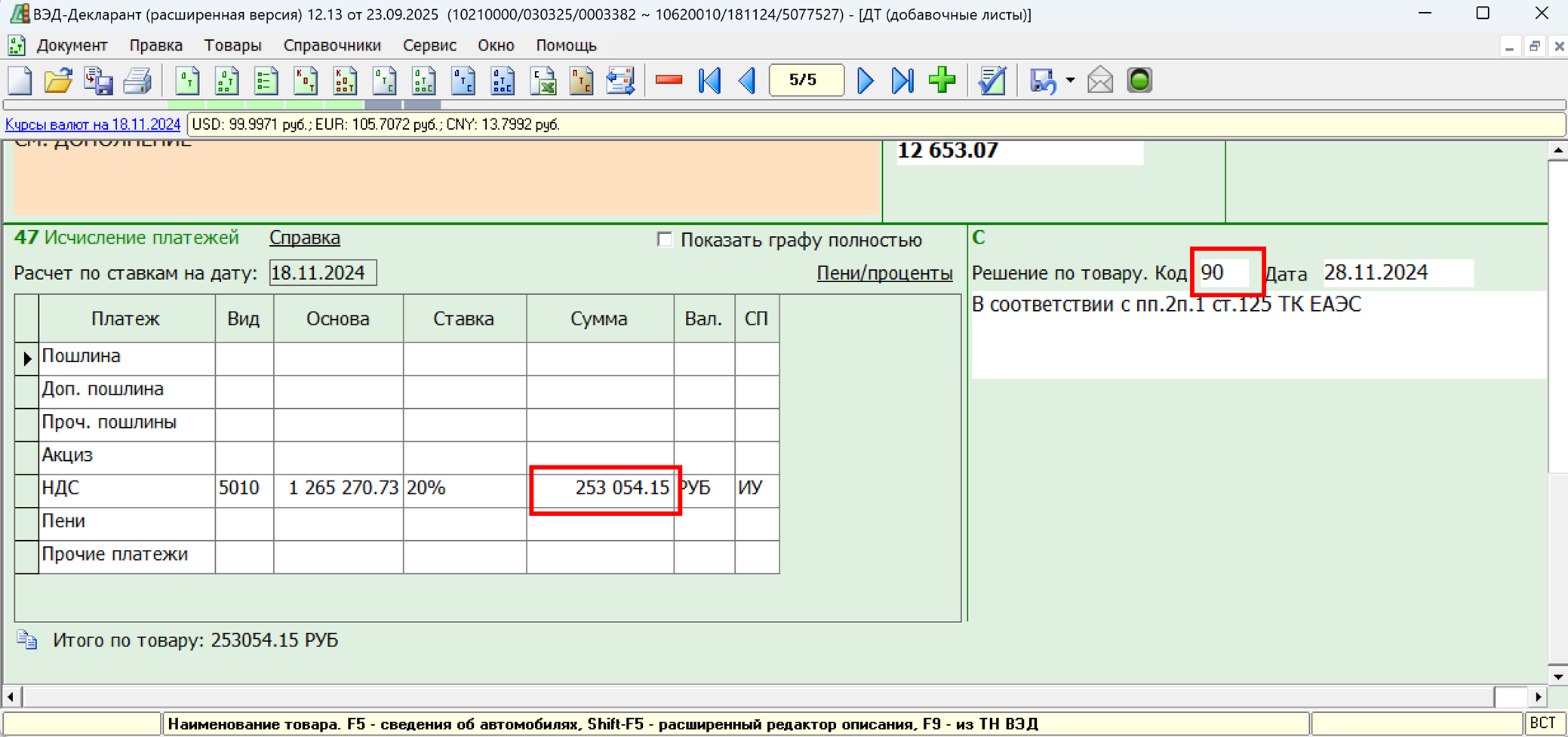
Task: Click the calculation date field 18.11.2024
Action: coord(322,273)
